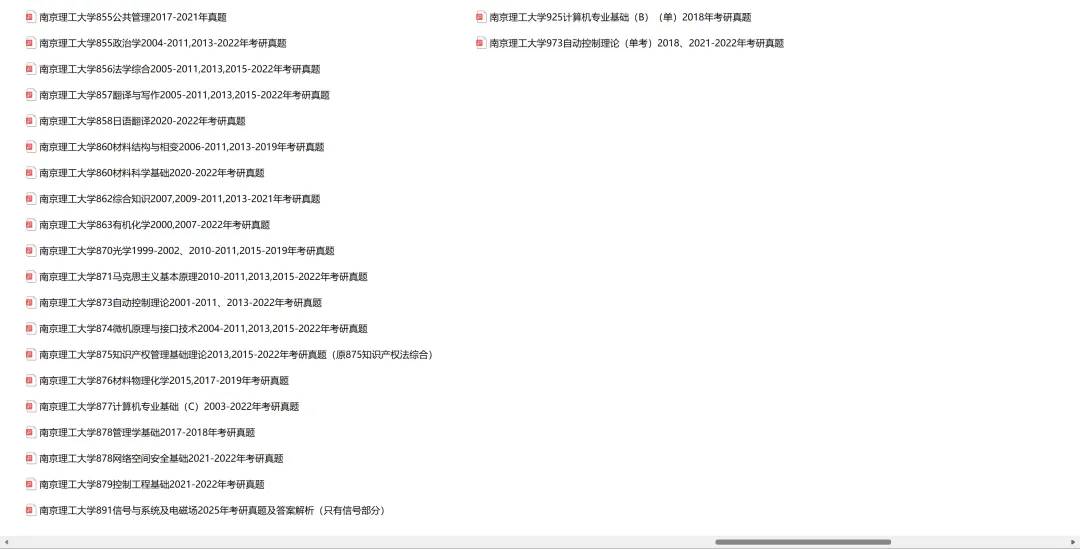The height and width of the screenshot is (549, 1080).
Task: Click the PDF icon beside 855政治学 file
Action: [30, 43]
